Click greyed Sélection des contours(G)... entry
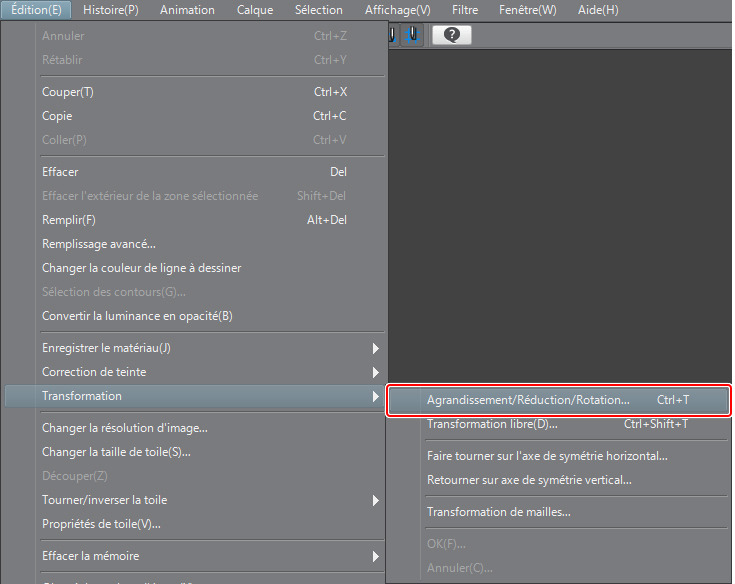The width and height of the screenshot is (735, 584). tap(195, 292)
